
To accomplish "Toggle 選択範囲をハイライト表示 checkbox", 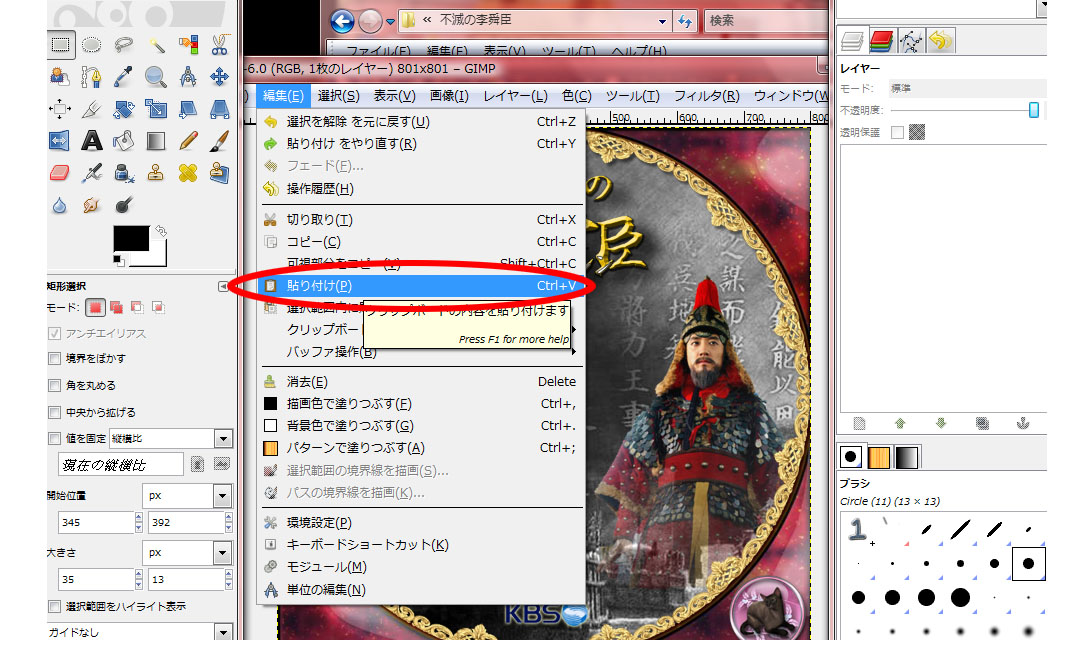I will (x=54, y=607).
